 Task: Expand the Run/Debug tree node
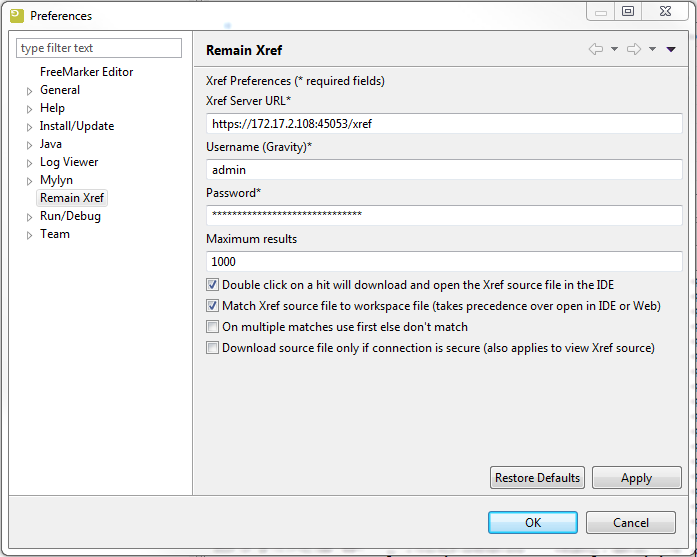click(x=29, y=217)
